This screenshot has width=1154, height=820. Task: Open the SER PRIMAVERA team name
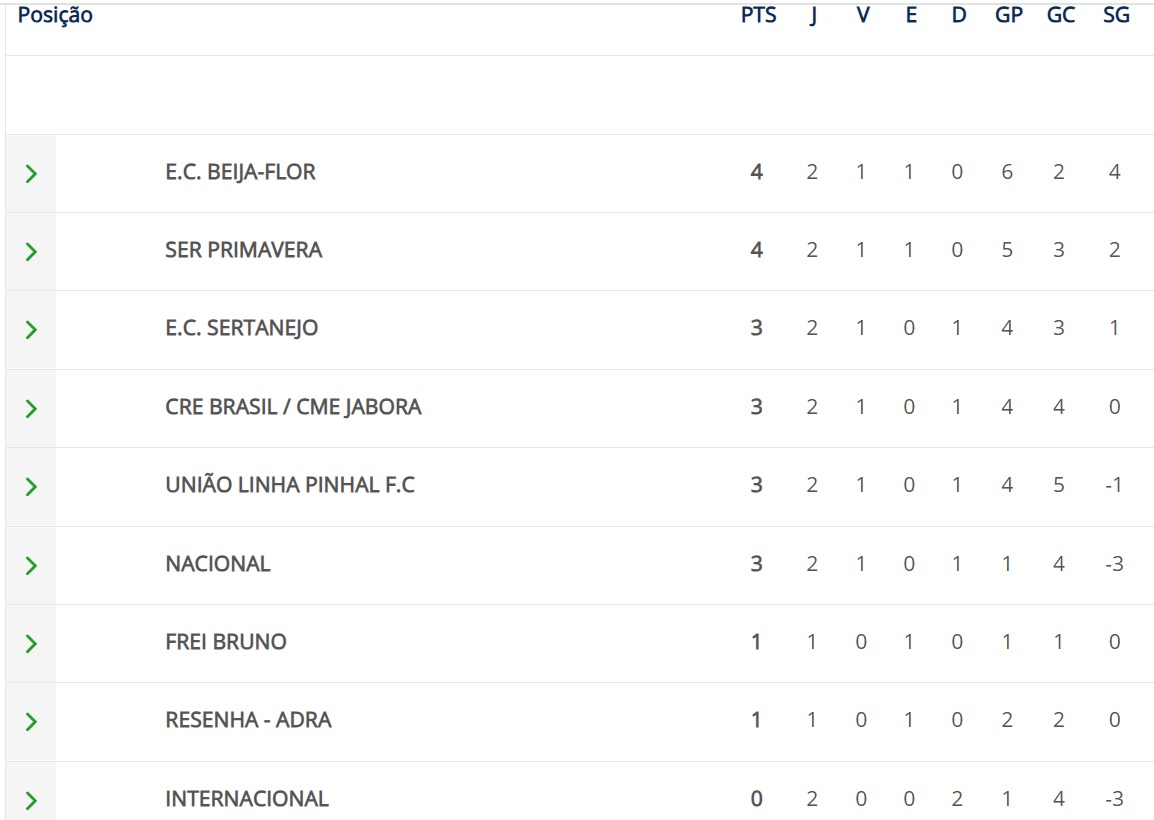[x=244, y=250]
